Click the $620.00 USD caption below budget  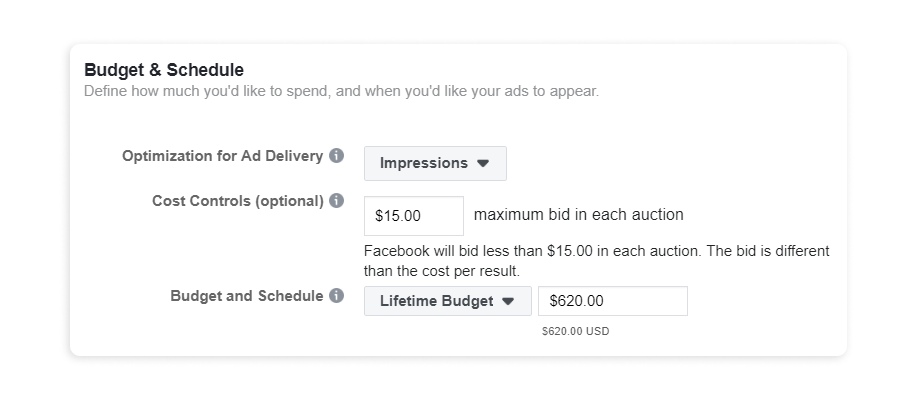pos(576,331)
